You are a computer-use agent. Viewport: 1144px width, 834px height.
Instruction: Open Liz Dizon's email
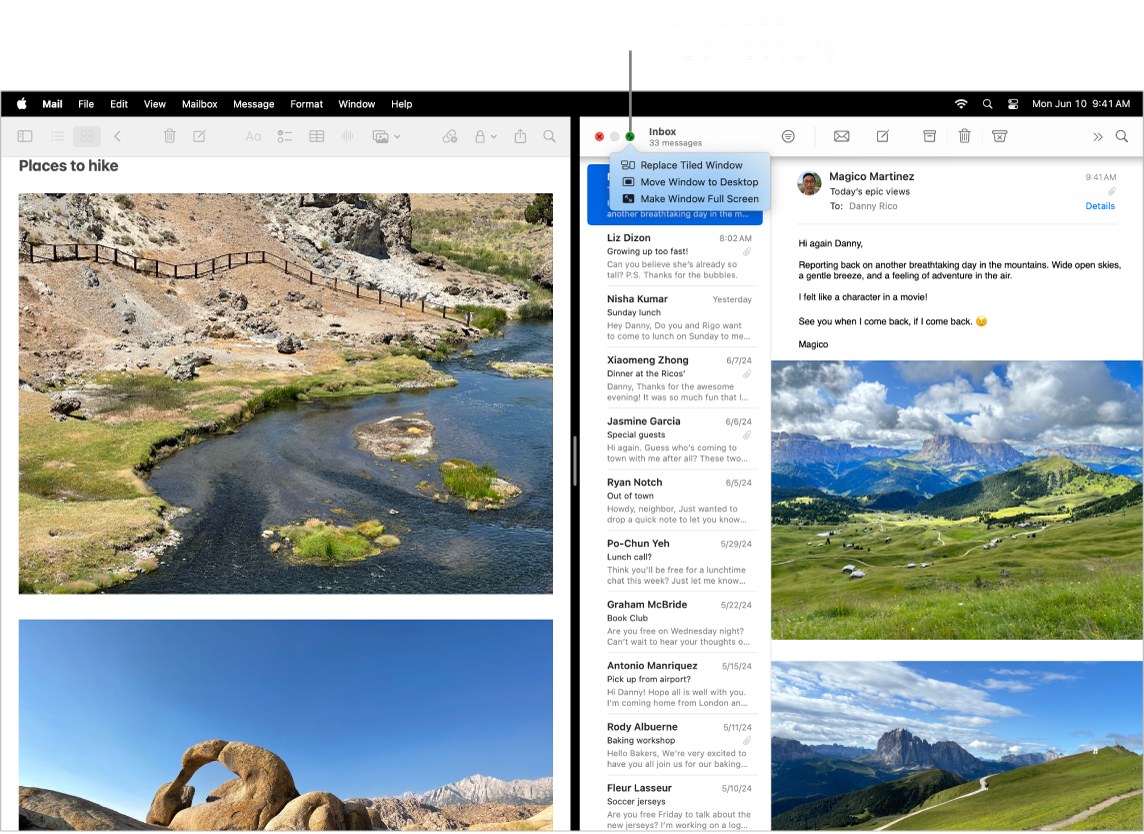coord(676,255)
